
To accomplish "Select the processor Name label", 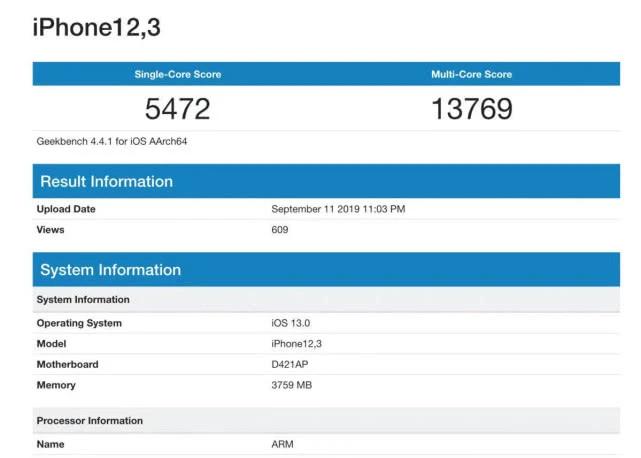I will pos(50,444).
